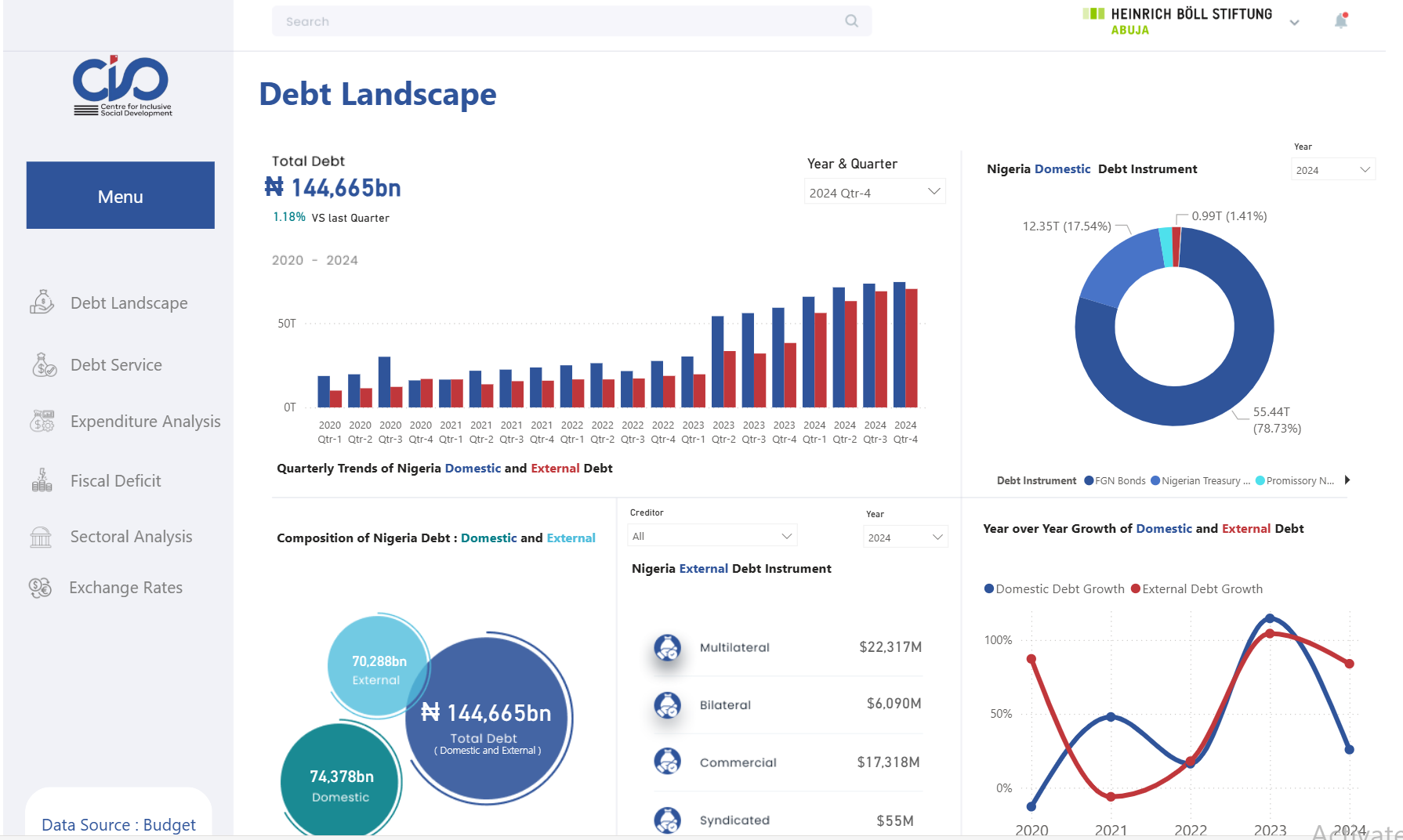Open the Creditor dropdown
The width and height of the screenshot is (1403, 840).
tap(712, 535)
